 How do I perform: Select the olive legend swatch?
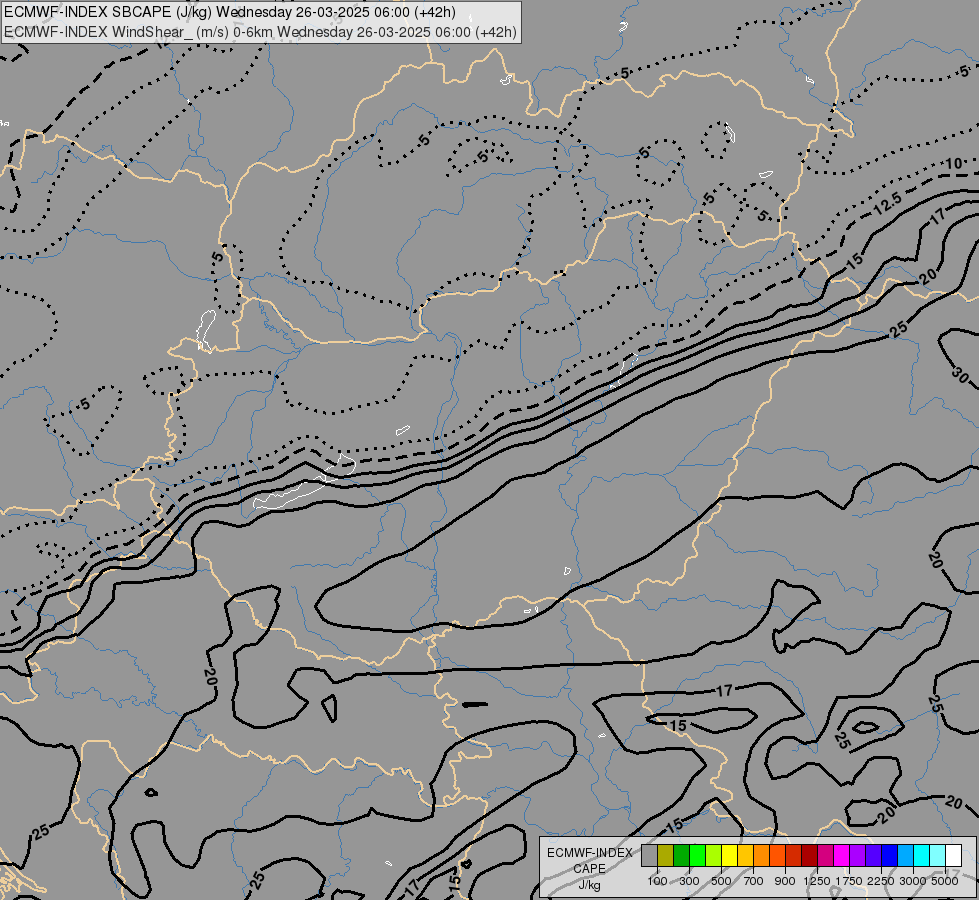coord(666,855)
